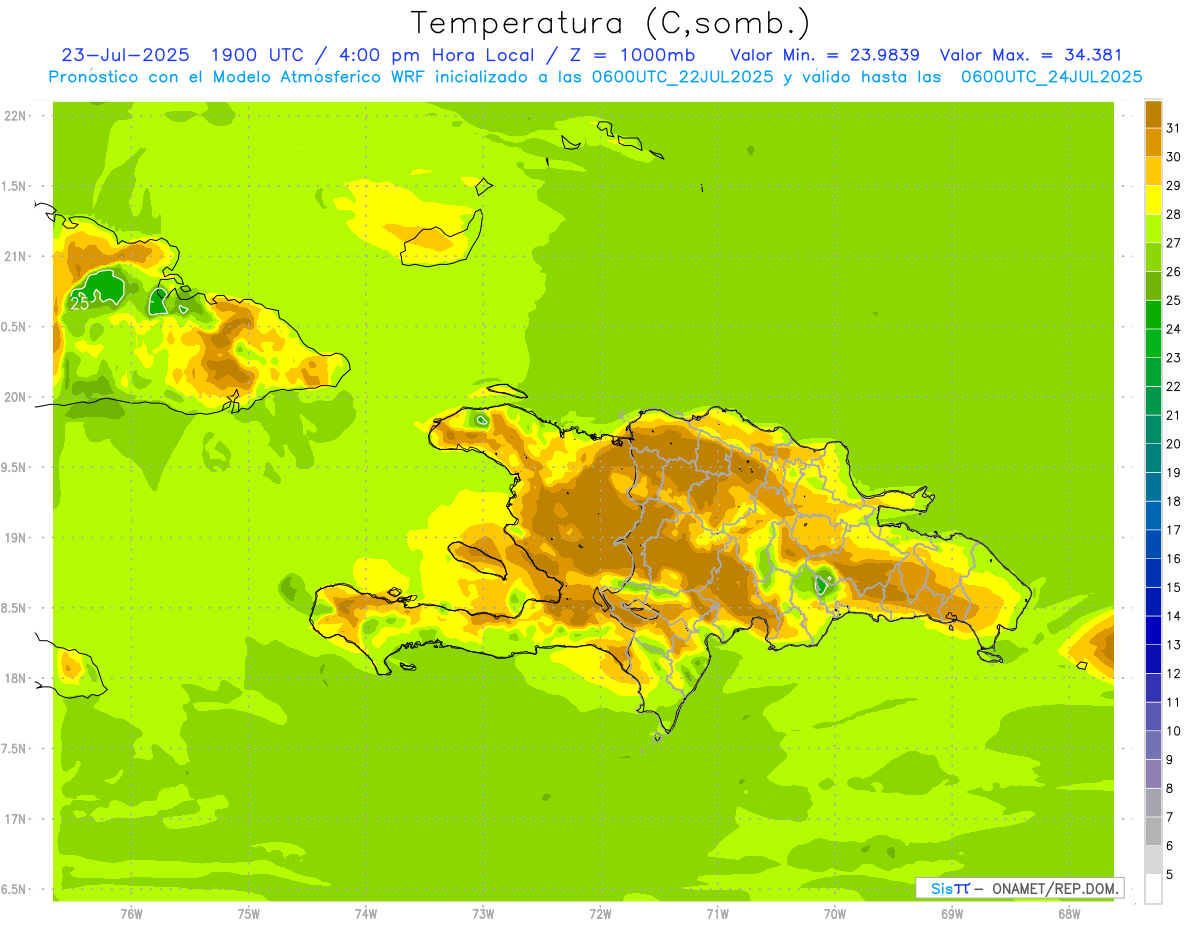This screenshot has width=1200, height=927.
Task: Click the '73W' longitude label
Action: coord(483,913)
